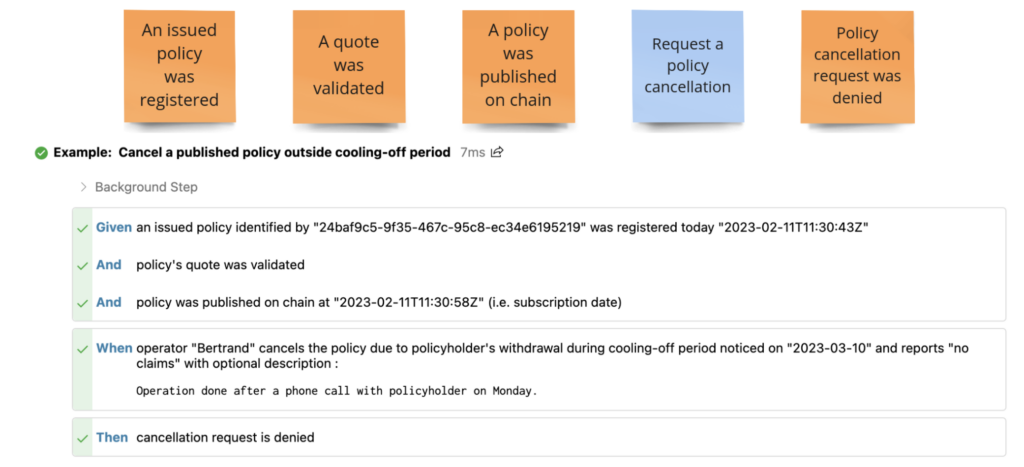Click the checkmark on the Then step
1024x467 pixels.
[82, 437]
